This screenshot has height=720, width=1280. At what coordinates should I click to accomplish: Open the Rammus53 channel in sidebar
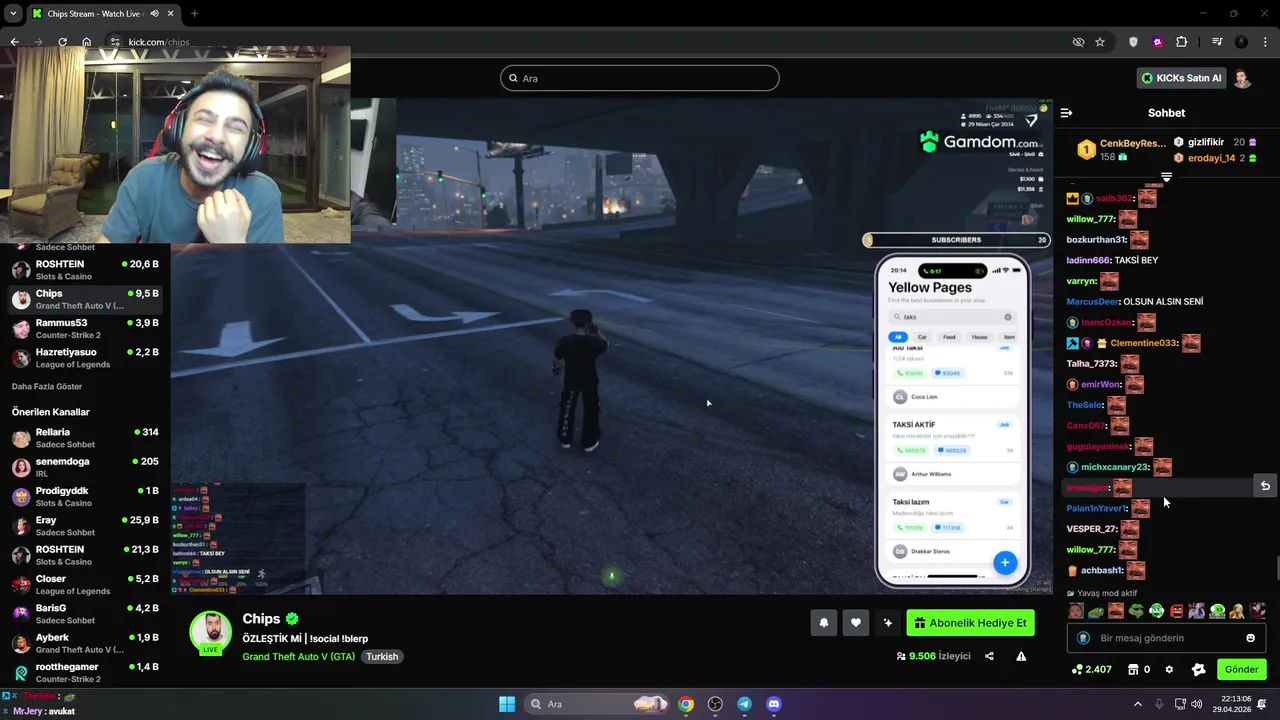pyautogui.click(x=85, y=329)
